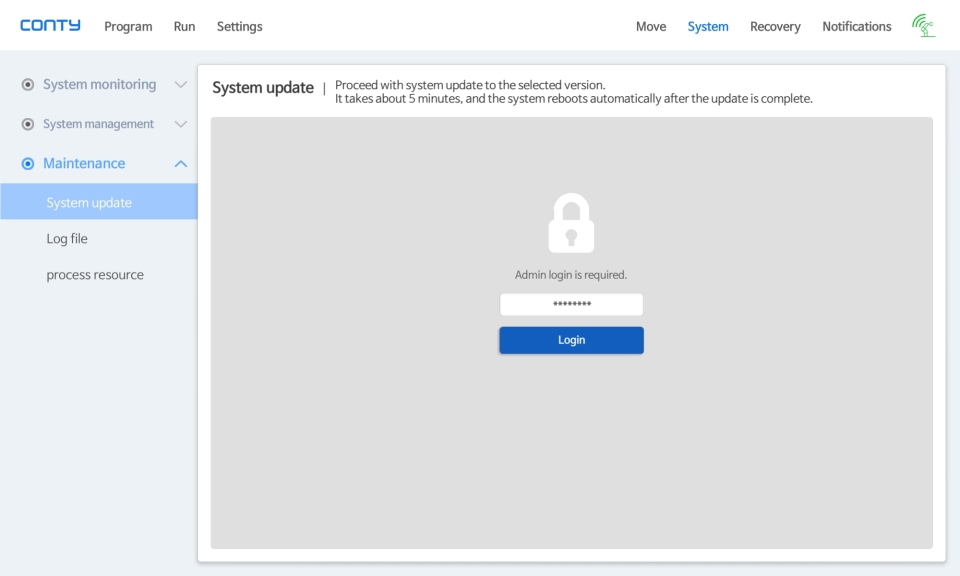Click the blue Login button
This screenshot has width=960, height=576.
(x=571, y=340)
